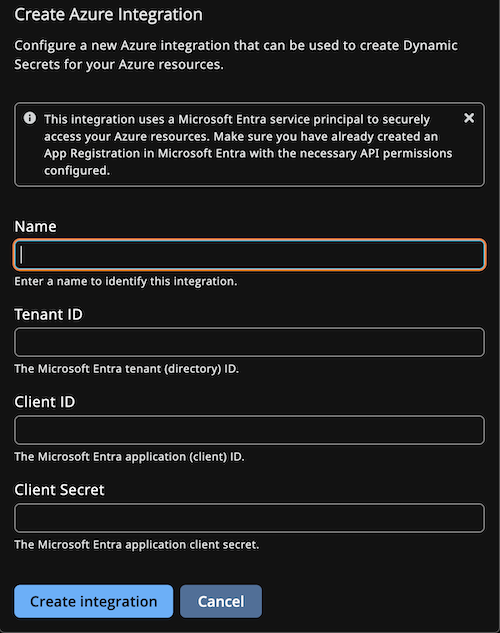This screenshot has width=500, height=633.
Task: Activate the Client Secret input field
Action: tap(249, 518)
